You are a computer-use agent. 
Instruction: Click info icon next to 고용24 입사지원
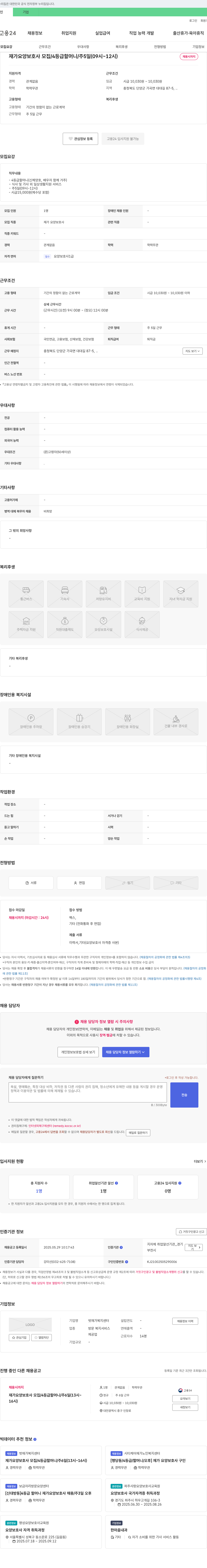(180, 1183)
